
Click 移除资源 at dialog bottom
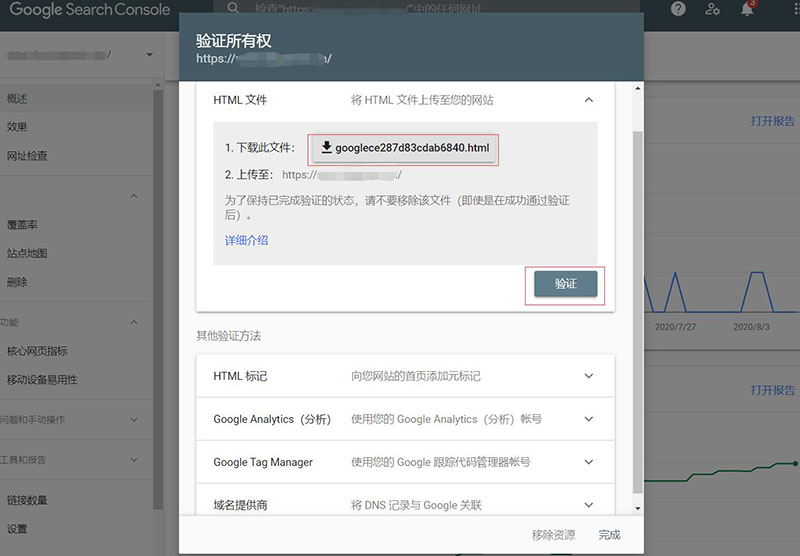coord(553,535)
